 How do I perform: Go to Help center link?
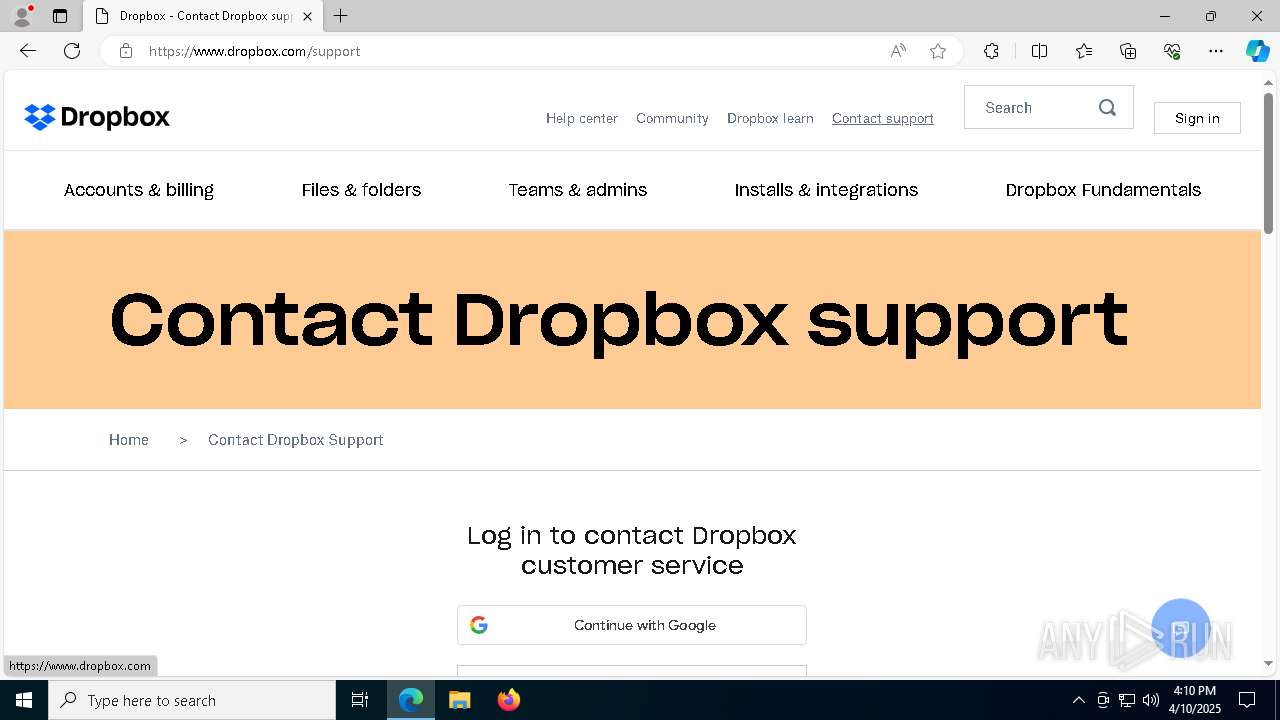click(582, 118)
